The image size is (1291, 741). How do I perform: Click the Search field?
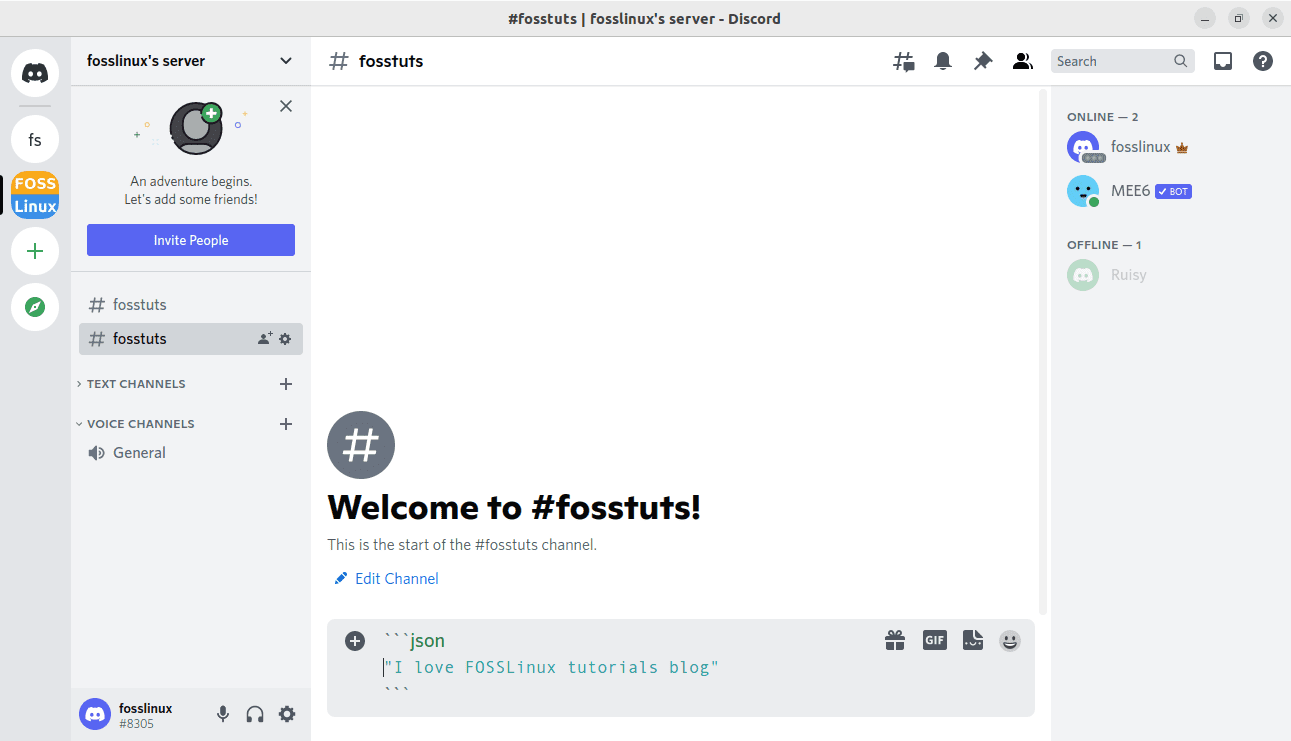[1123, 61]
